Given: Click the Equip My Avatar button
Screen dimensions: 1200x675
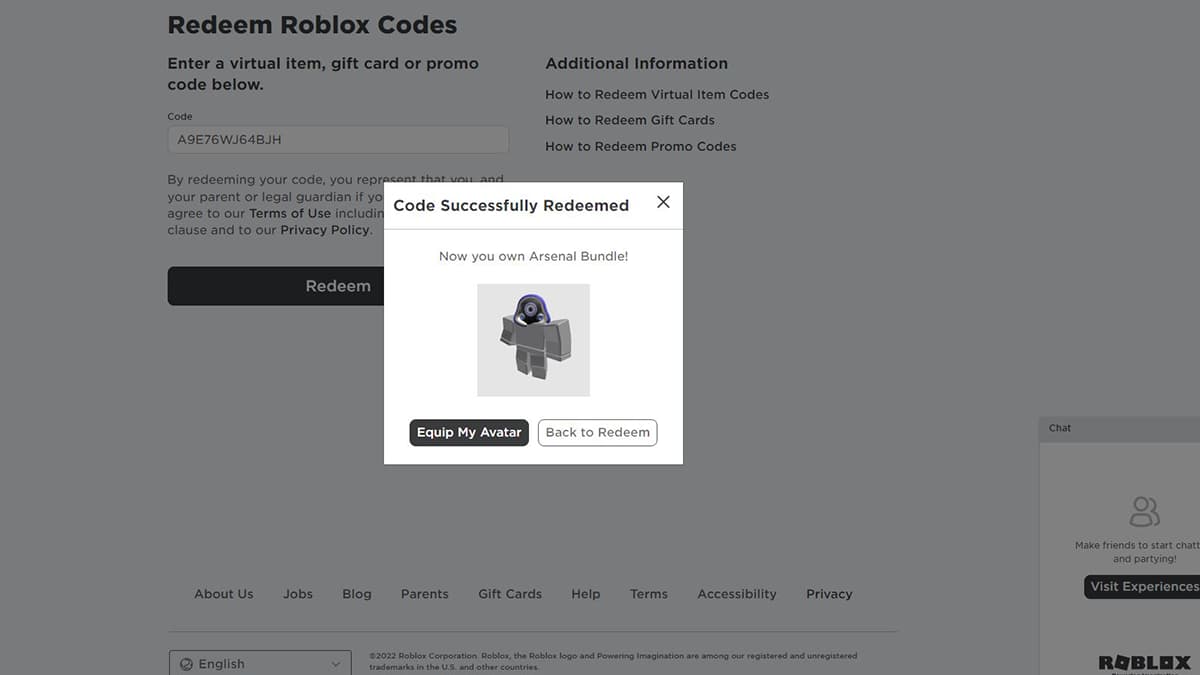Looking at the screenshot, I should 469,432.
